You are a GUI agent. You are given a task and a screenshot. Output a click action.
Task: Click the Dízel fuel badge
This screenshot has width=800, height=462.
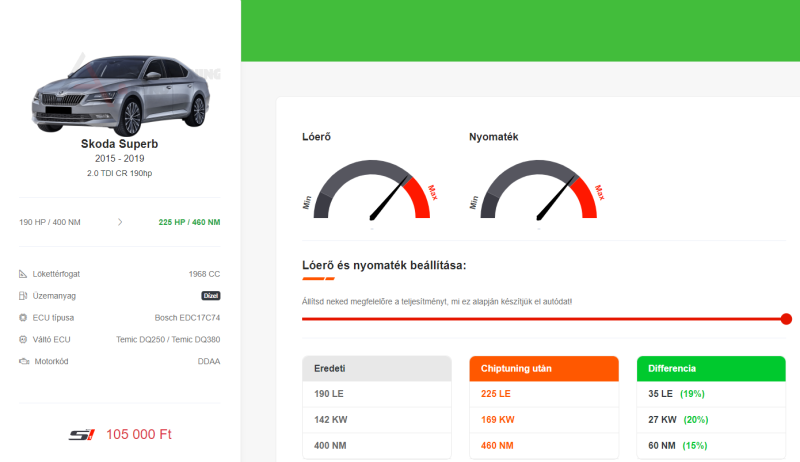coord(211,296)
